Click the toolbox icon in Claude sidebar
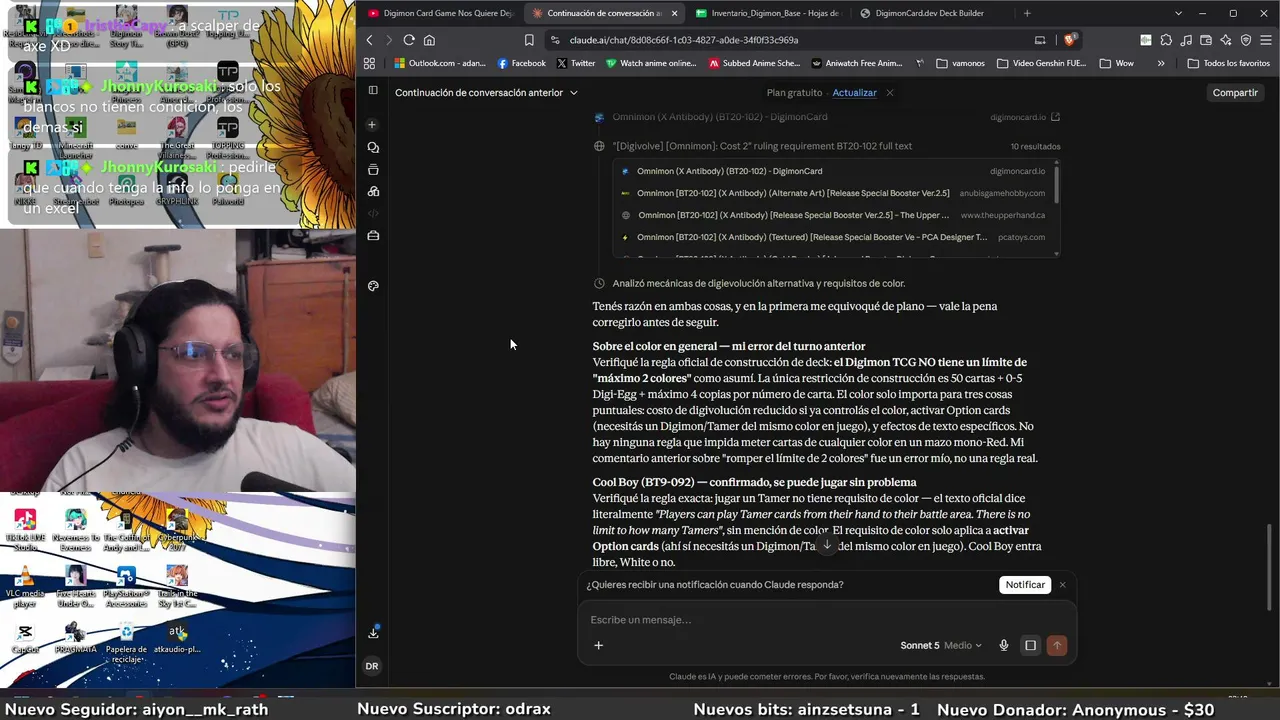This screenshot has height=720, width=1280. click(x=373, y=236)
